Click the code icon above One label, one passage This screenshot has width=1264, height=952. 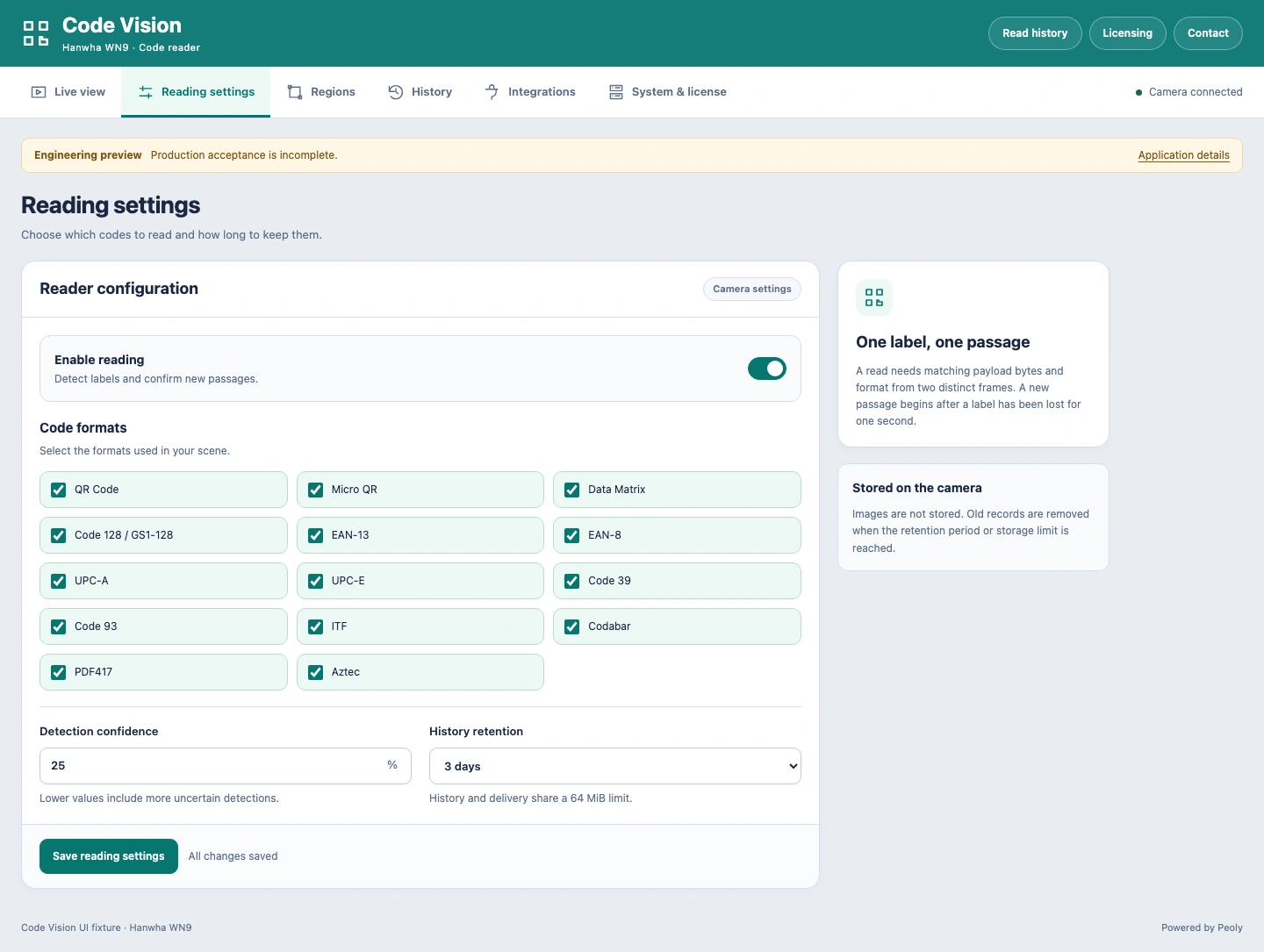pyautogui.click(x=874, y=297)
